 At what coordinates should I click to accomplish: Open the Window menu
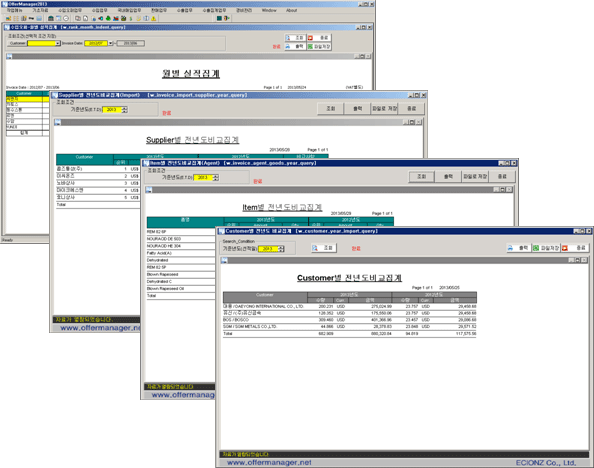coord(269,11)
